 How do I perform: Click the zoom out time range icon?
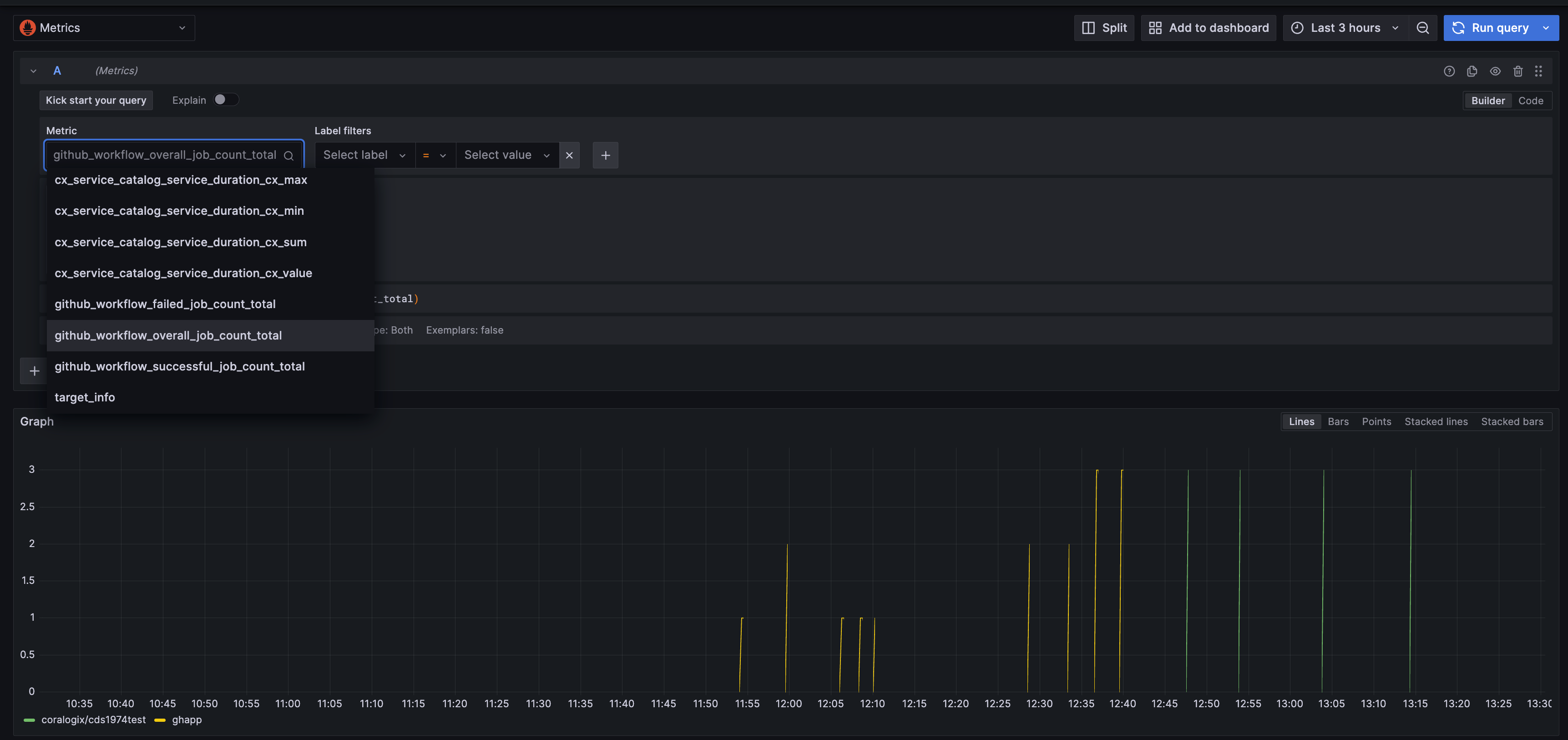pyautogui.click(x=1422, y=28)
